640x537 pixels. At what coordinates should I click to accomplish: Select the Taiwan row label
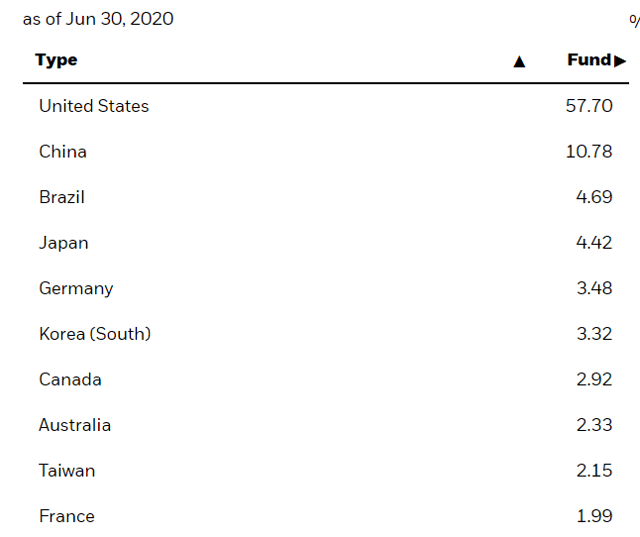pos(67,471)
